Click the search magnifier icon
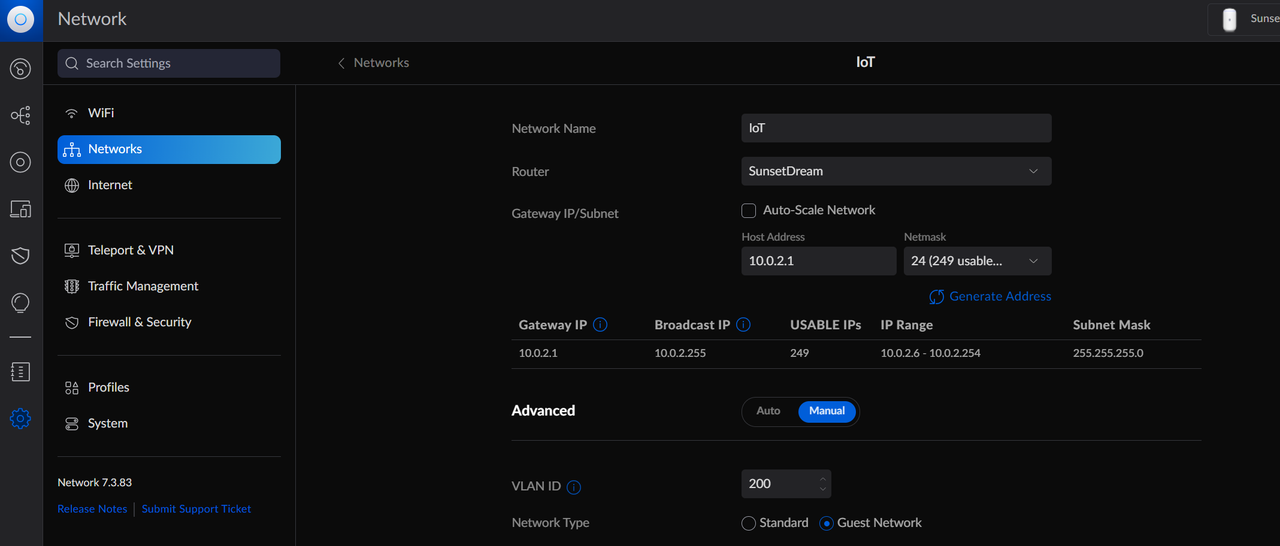This screenshot has height=546, width=1280. coord(72,63)
